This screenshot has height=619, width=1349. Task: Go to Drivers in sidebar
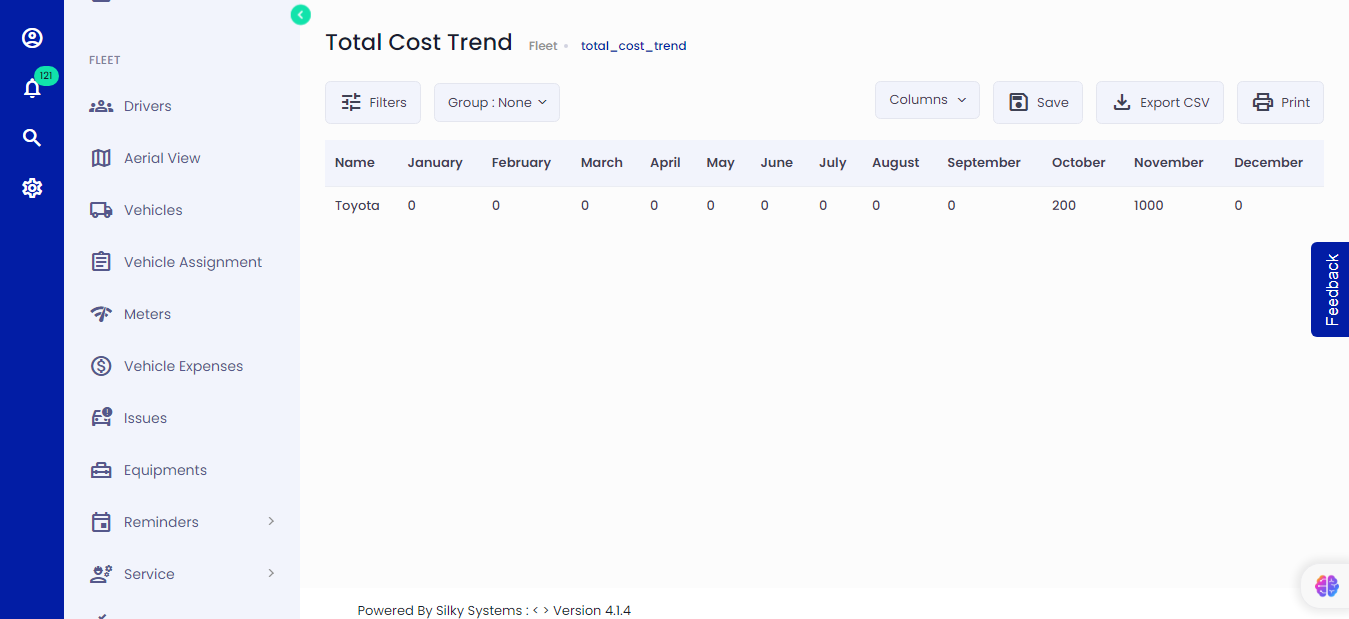point(147,106)
